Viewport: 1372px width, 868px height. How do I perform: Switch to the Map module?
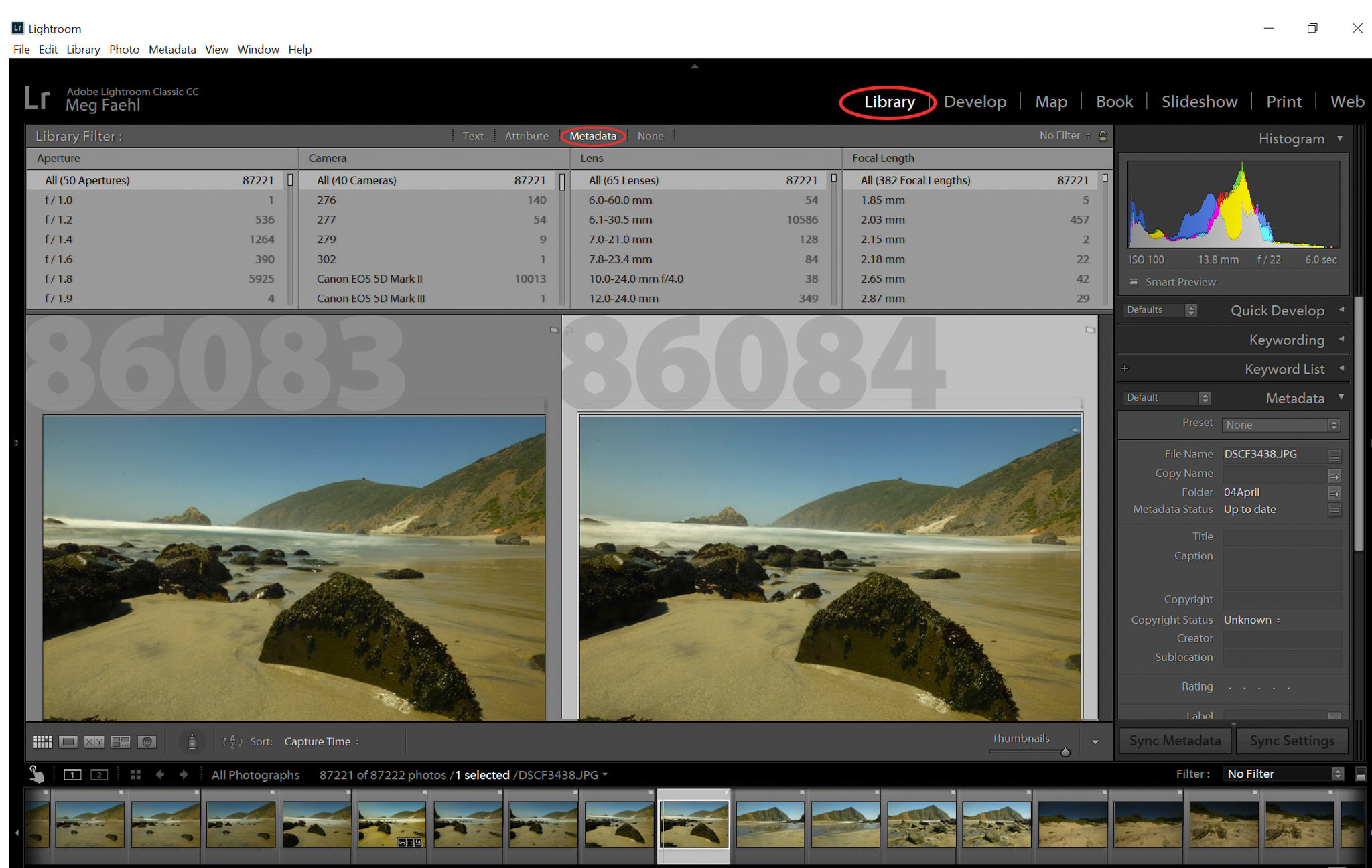1051,102
